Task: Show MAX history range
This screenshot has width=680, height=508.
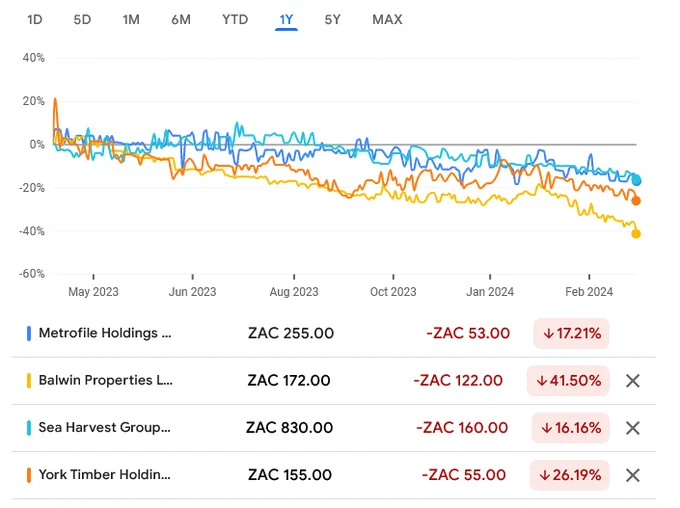Action: (387, 20)
